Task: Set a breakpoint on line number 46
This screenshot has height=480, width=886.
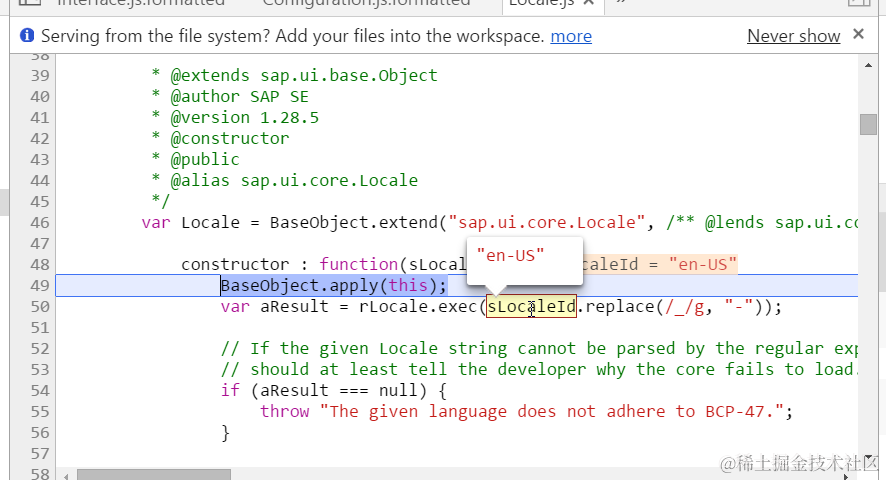Action: (x=40, y=223)
